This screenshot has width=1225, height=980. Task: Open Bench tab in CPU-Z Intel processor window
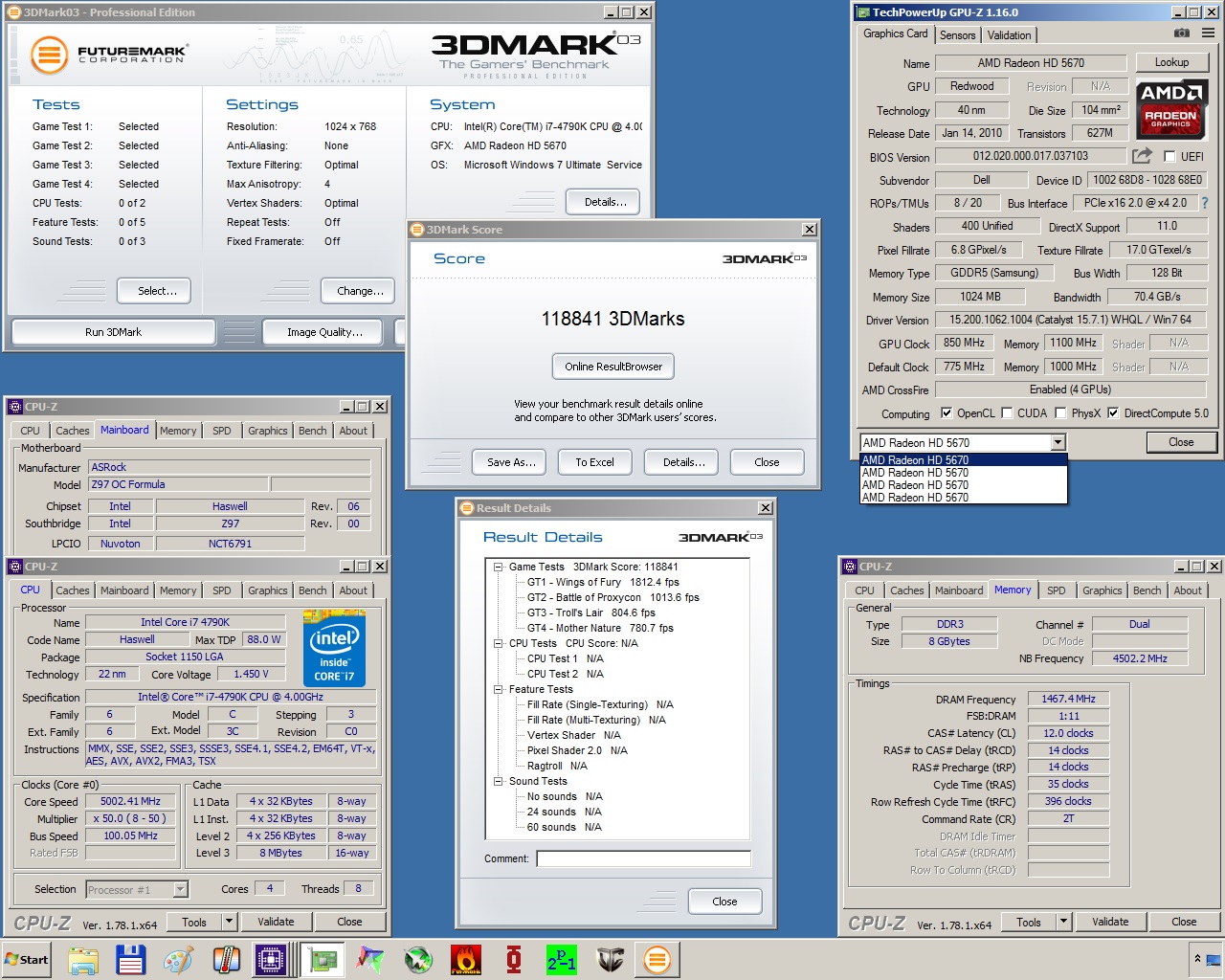tap(313, 590)
